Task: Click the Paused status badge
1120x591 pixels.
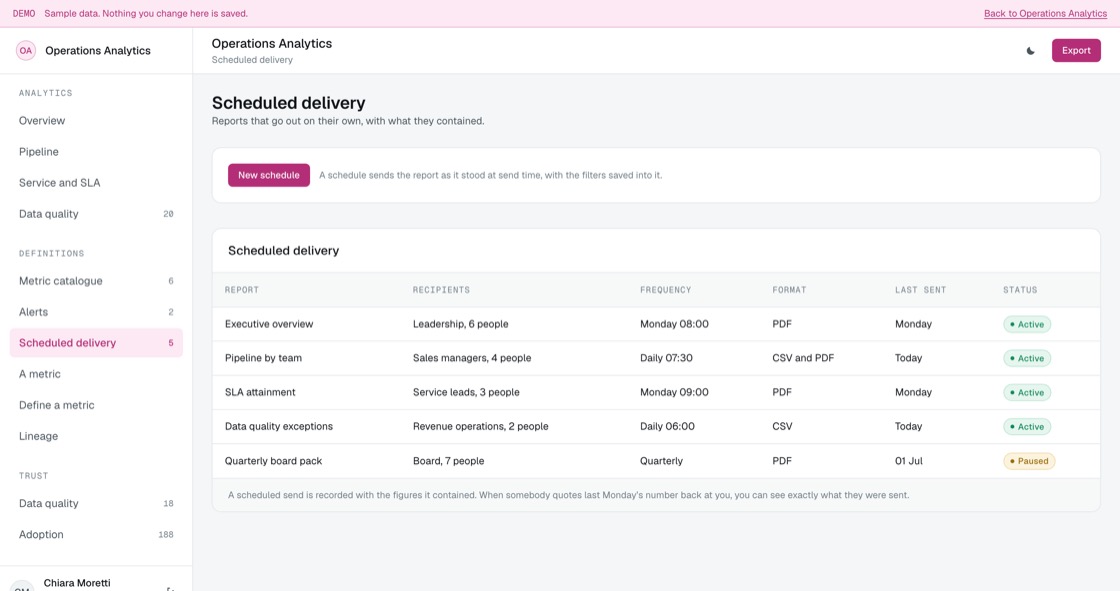Action: point(1029,461)
